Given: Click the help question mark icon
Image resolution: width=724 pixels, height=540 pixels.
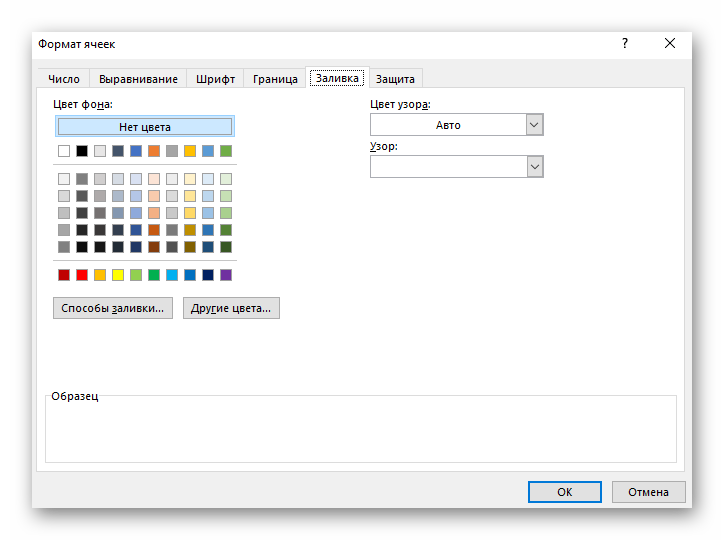Looking at the screenshot, I should (x=625, y=43).
